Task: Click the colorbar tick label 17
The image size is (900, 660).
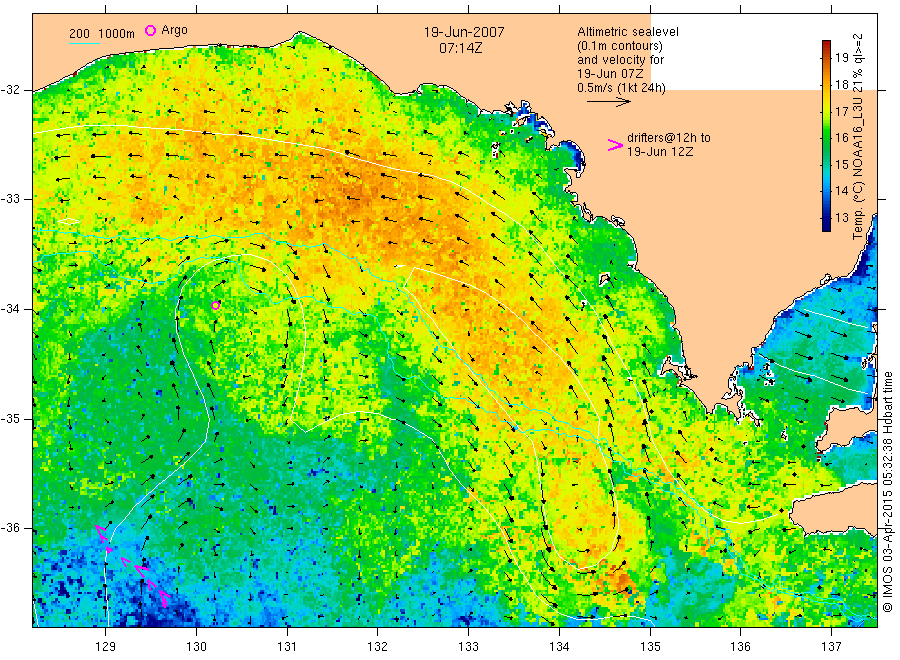Action: click(841, 111)
